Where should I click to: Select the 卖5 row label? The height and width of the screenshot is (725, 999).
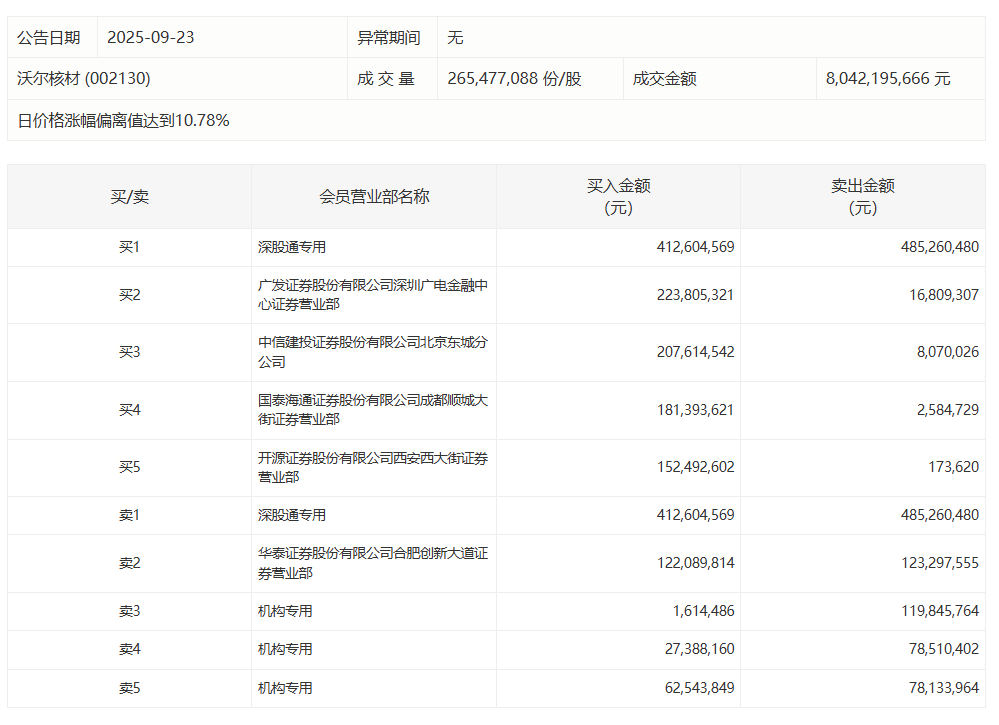[129, 688]
